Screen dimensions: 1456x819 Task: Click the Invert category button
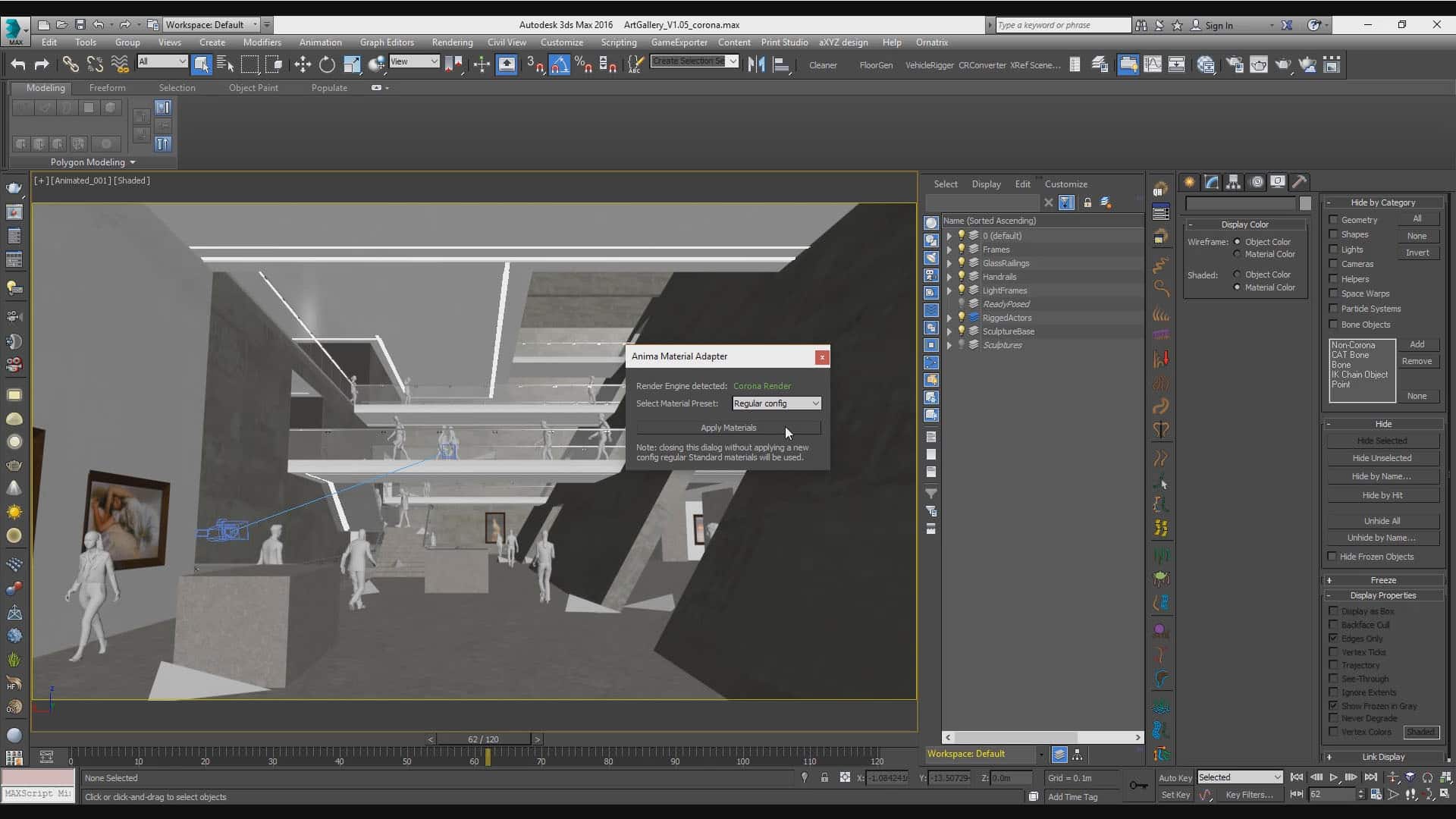1417,253
